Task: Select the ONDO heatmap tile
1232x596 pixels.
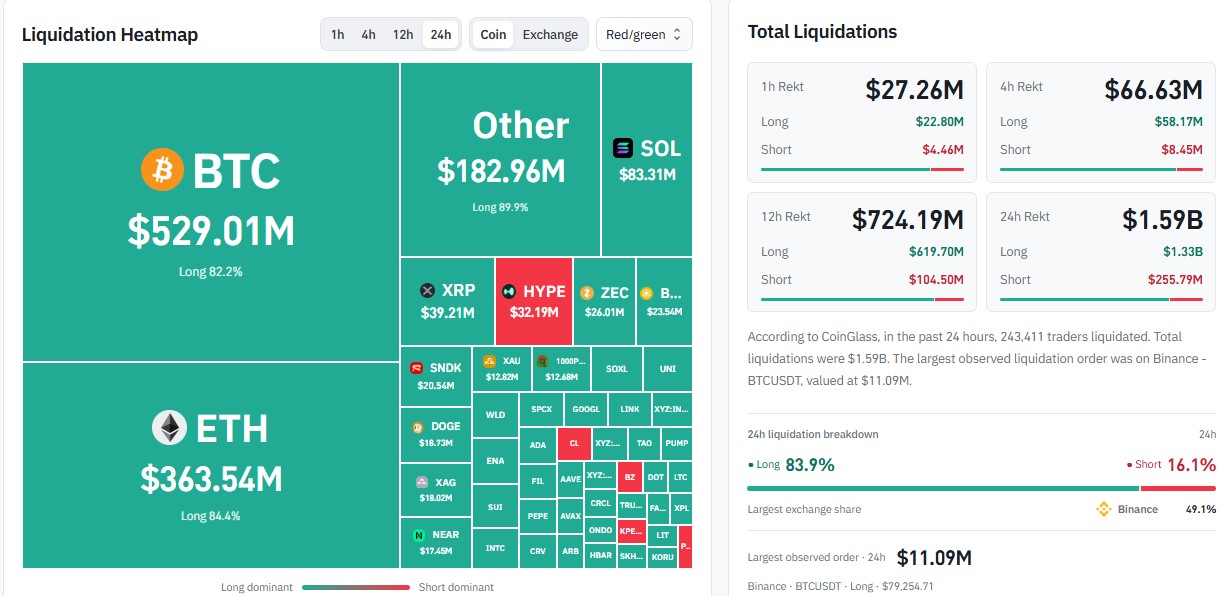Action: pyautogui.click(x=601, y=530)
